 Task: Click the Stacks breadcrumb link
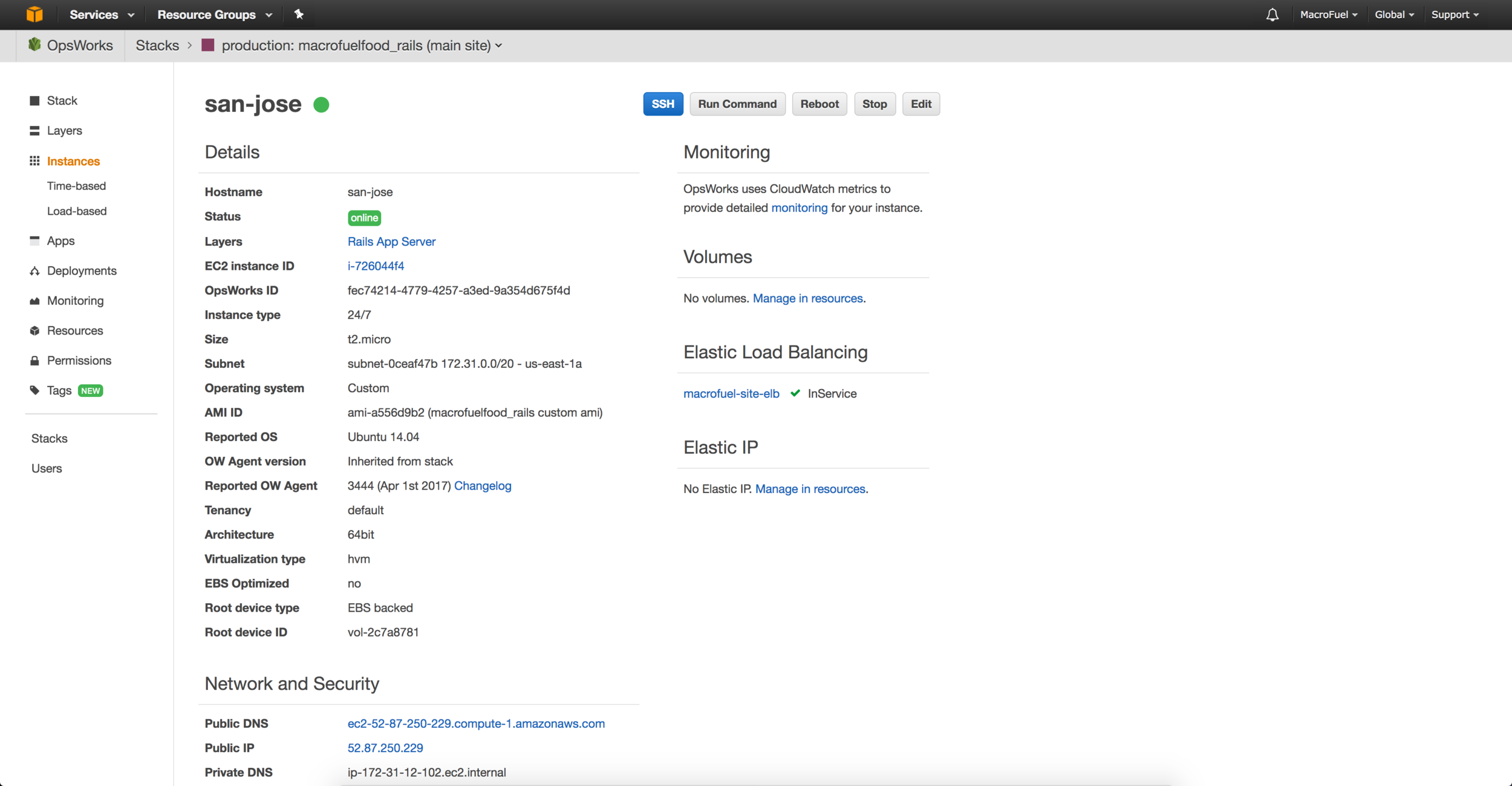[157, 45]
